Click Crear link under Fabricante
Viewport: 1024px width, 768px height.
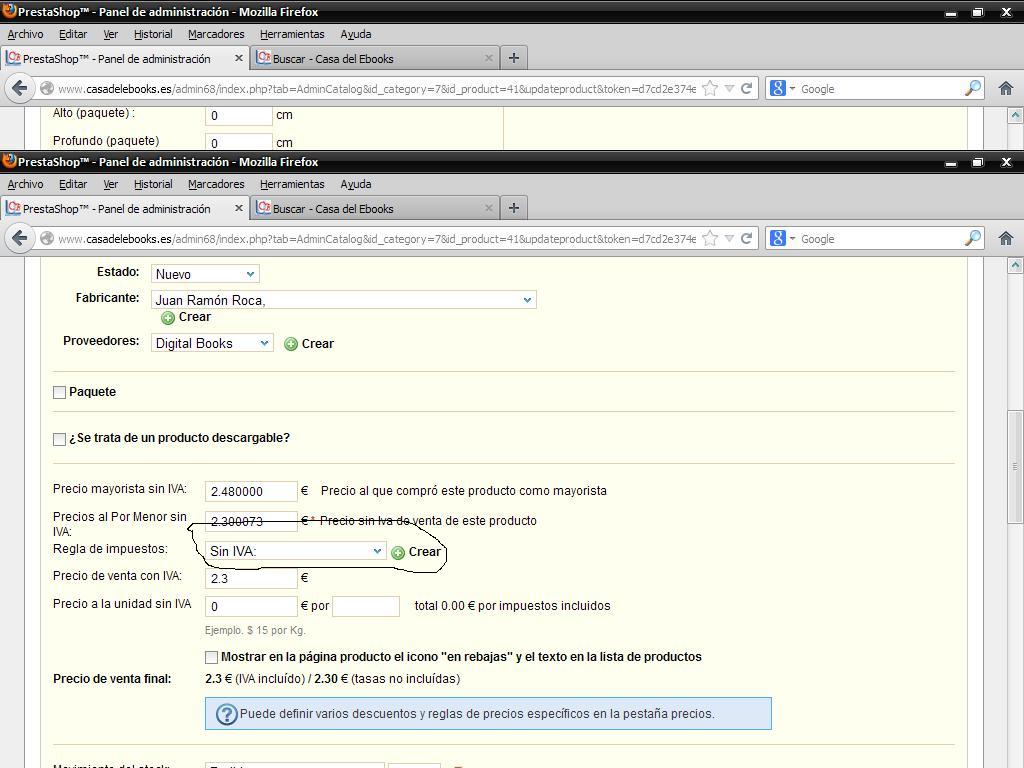(x=195, y=317)
